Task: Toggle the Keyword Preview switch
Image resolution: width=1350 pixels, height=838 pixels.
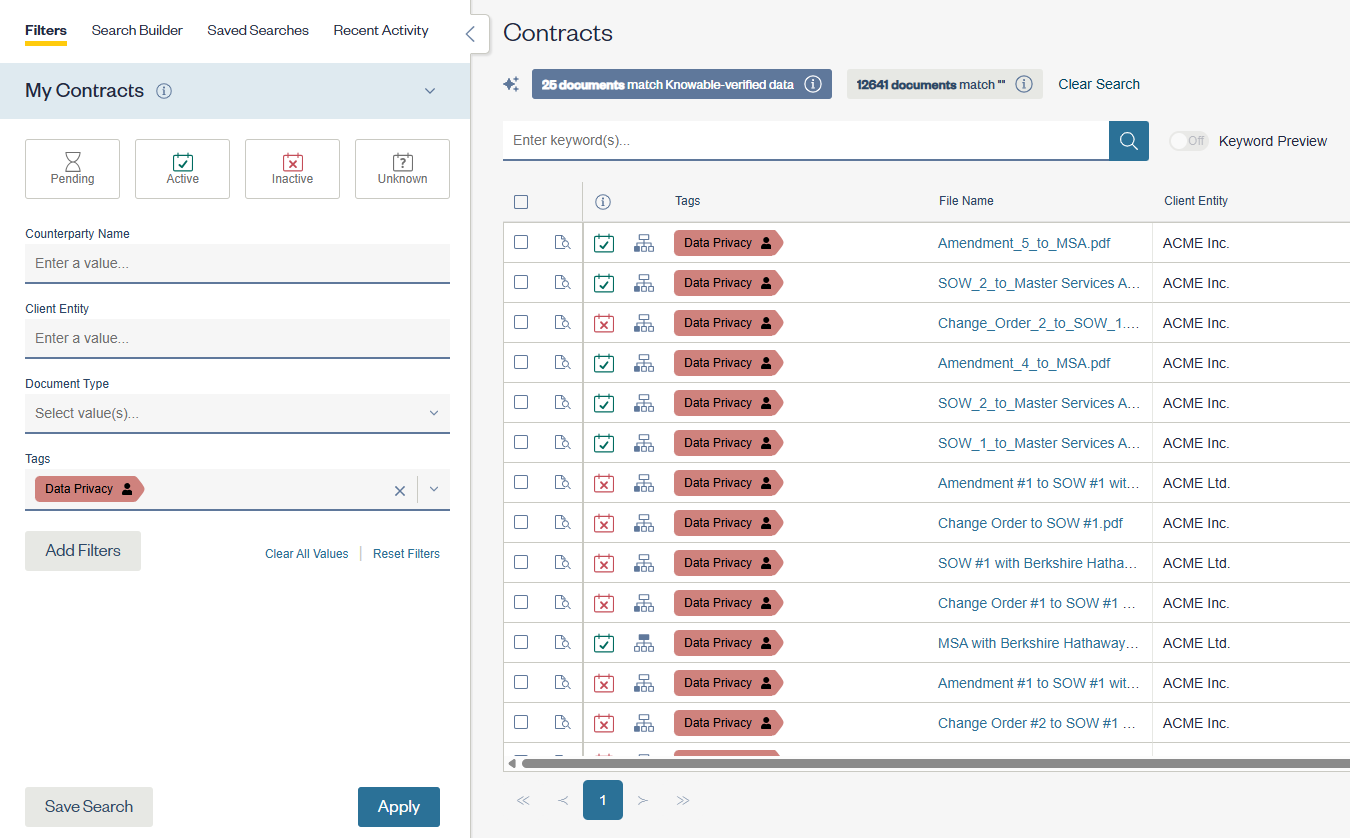Action: tap(1188, 141)
